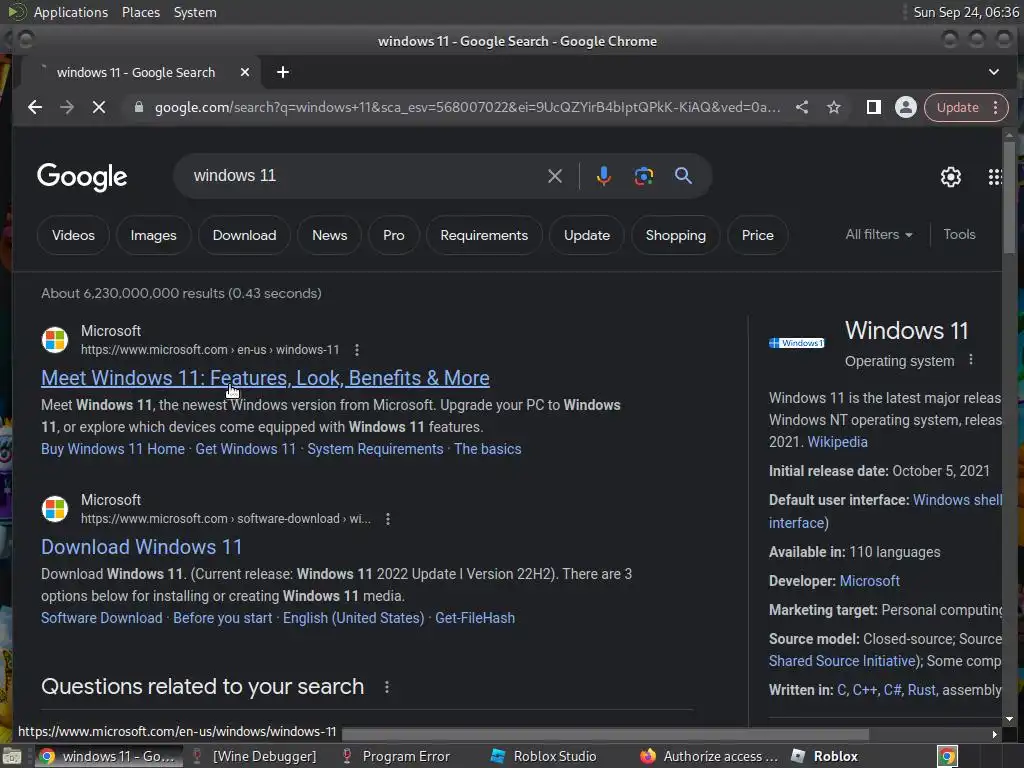Open options next to Questions related to your search
Viewport: 1024px width, 768px height.
click(x=387, y=687)
